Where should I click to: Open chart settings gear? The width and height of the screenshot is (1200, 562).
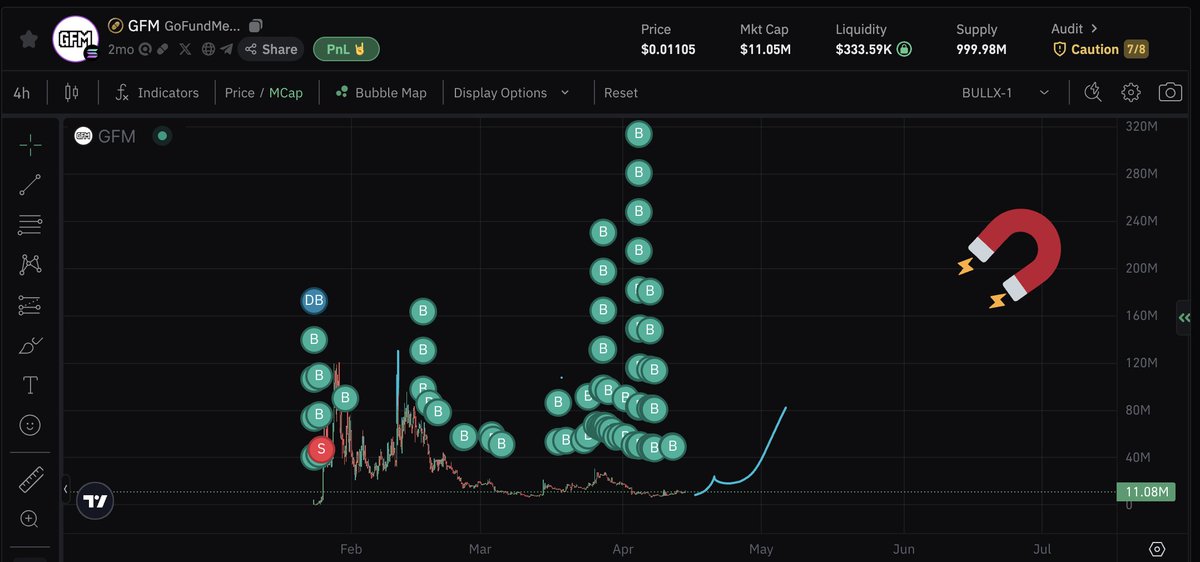pos(1131,93)
